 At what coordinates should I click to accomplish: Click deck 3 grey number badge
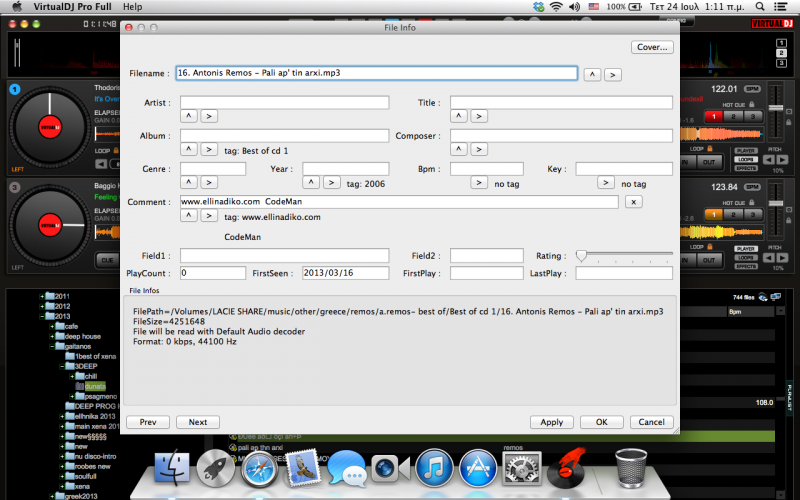(x=14, y=187)
